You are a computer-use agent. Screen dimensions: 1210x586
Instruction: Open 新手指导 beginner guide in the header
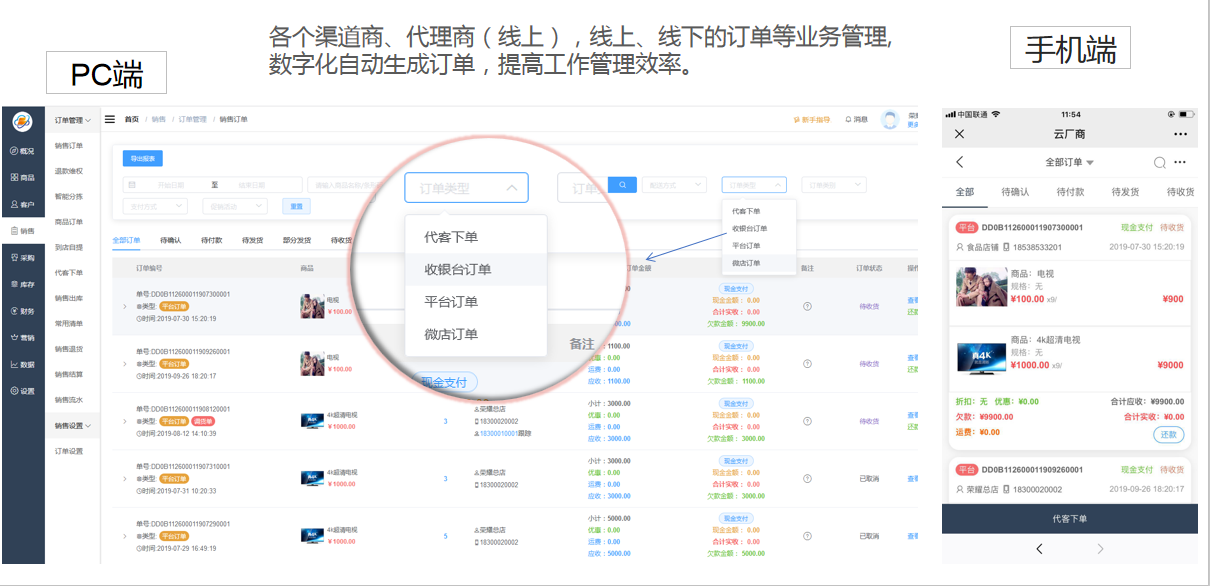click(811, 120)
